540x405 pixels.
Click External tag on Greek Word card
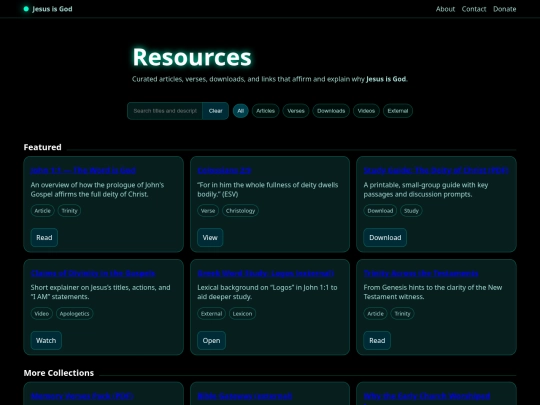211,314
